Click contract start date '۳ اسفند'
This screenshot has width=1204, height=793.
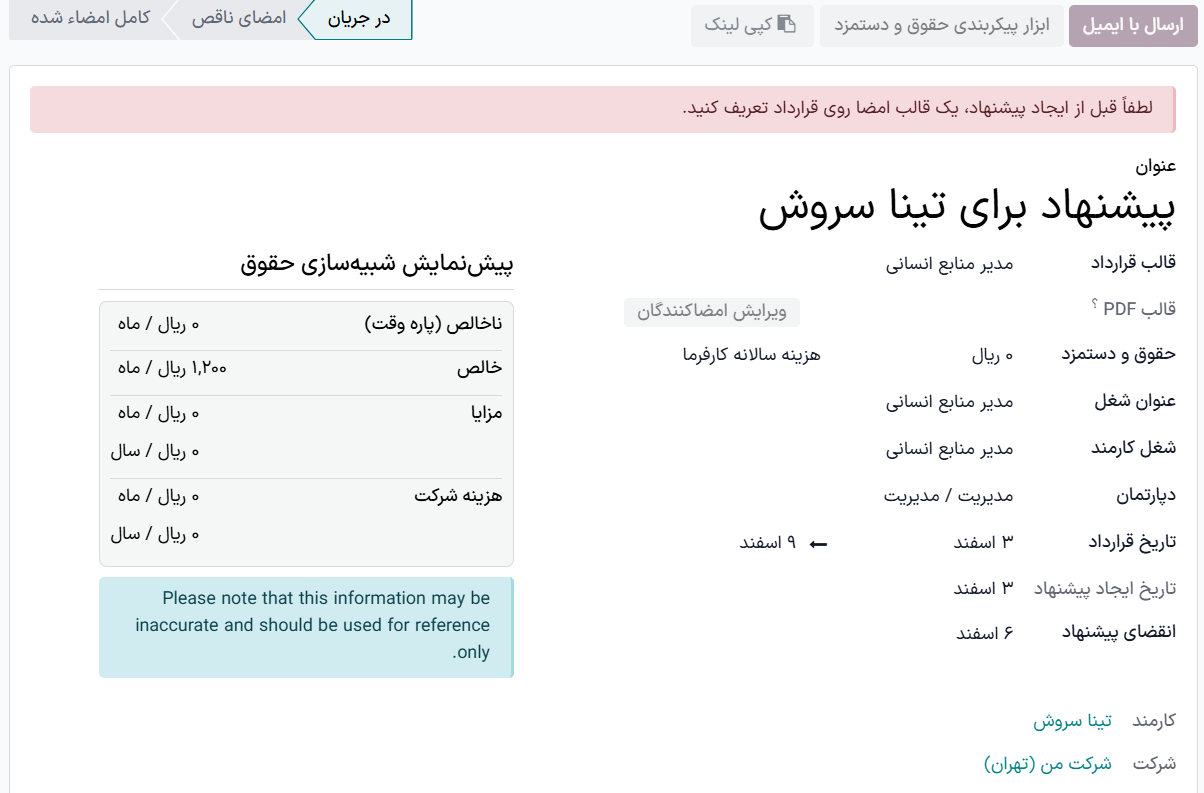(983, 542)
